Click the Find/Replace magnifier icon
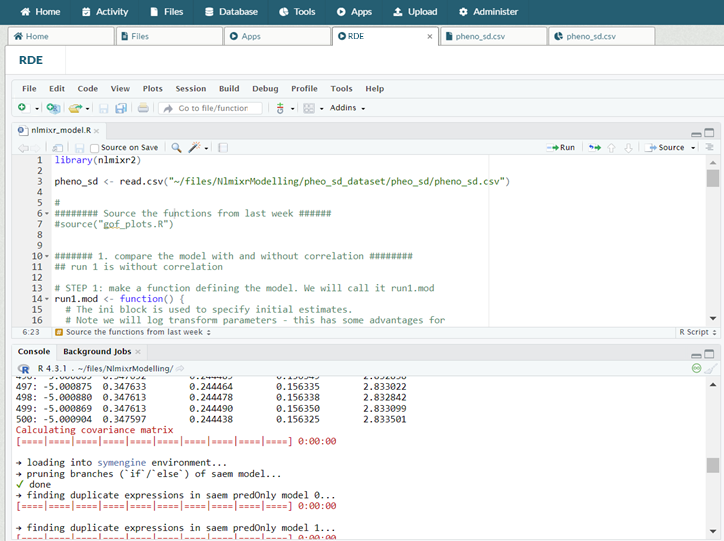 click(176, 147)
